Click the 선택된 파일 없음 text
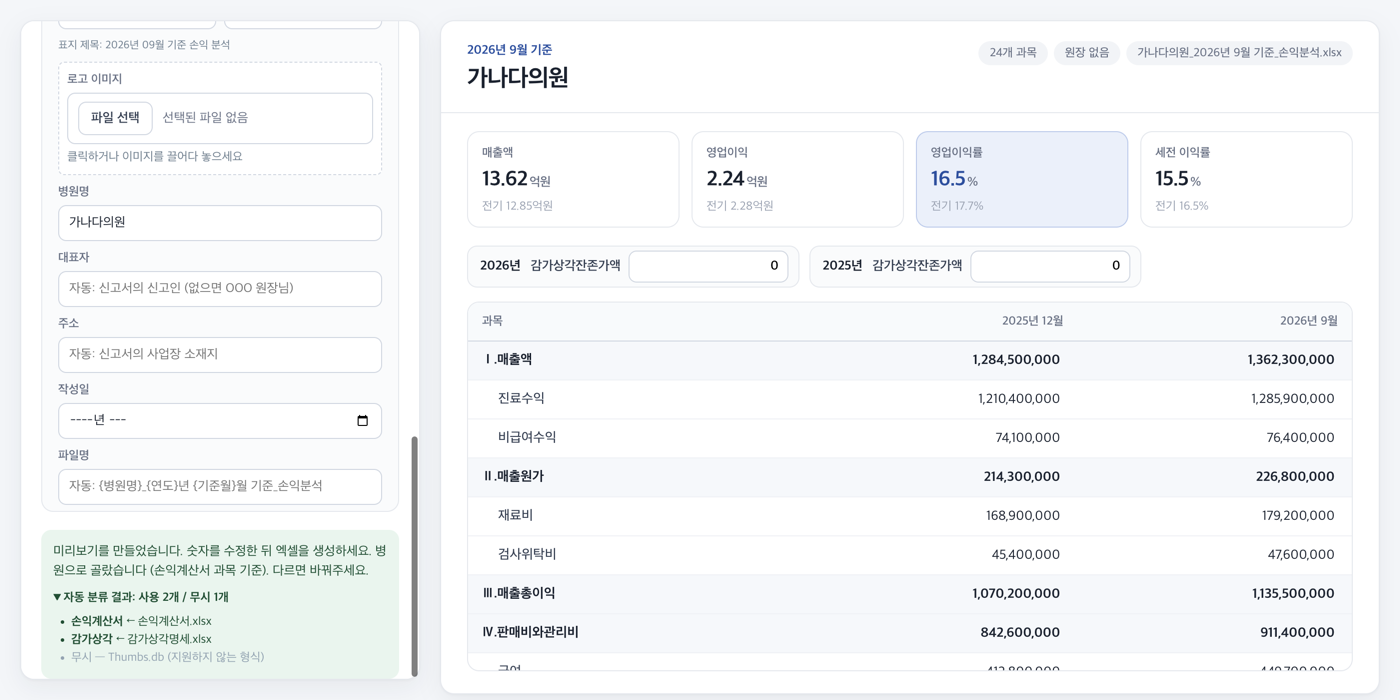This screenshot has width=1400, height=700. tap(205, 118)
